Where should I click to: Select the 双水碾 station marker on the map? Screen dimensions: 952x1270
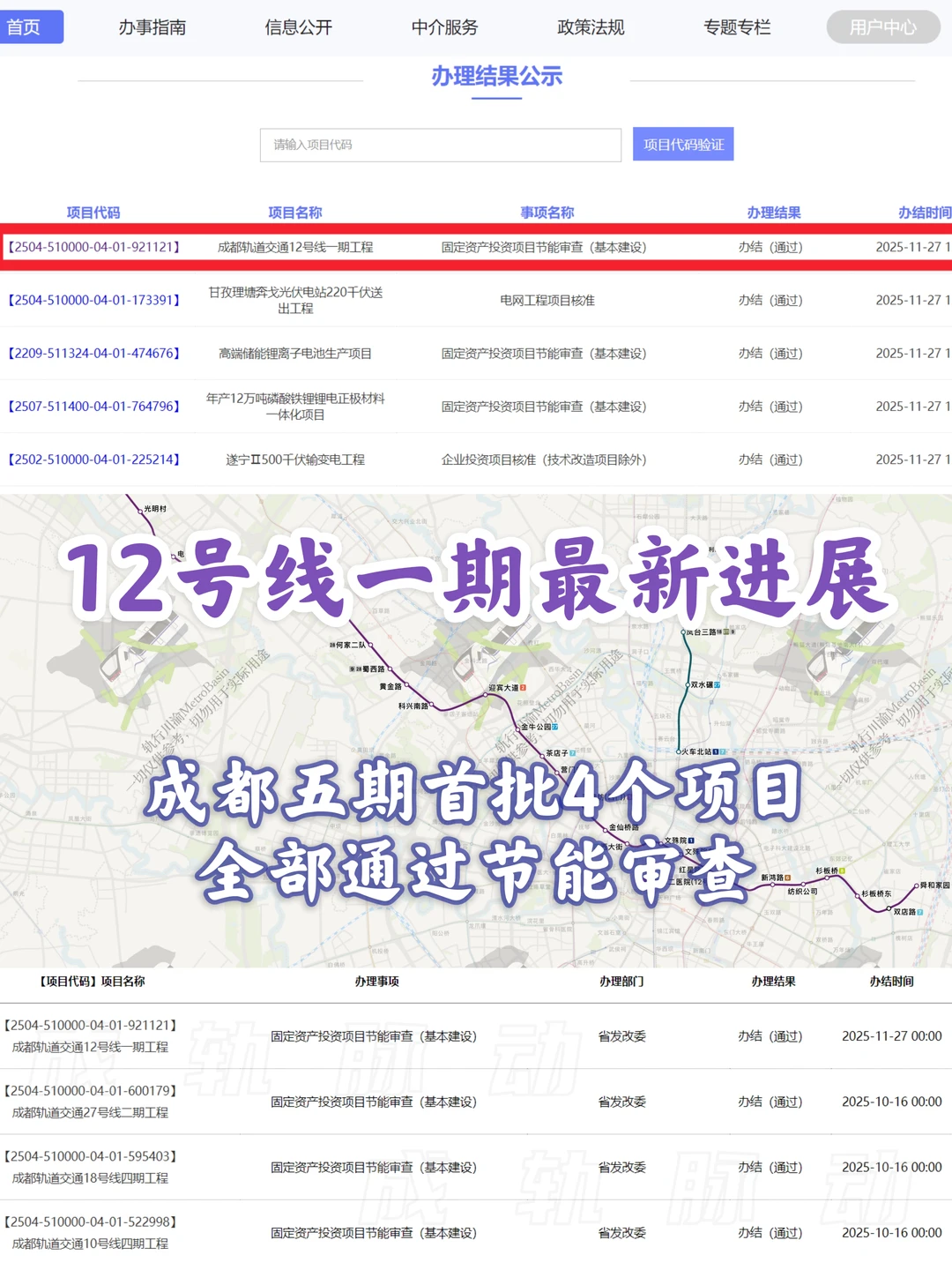687,684
